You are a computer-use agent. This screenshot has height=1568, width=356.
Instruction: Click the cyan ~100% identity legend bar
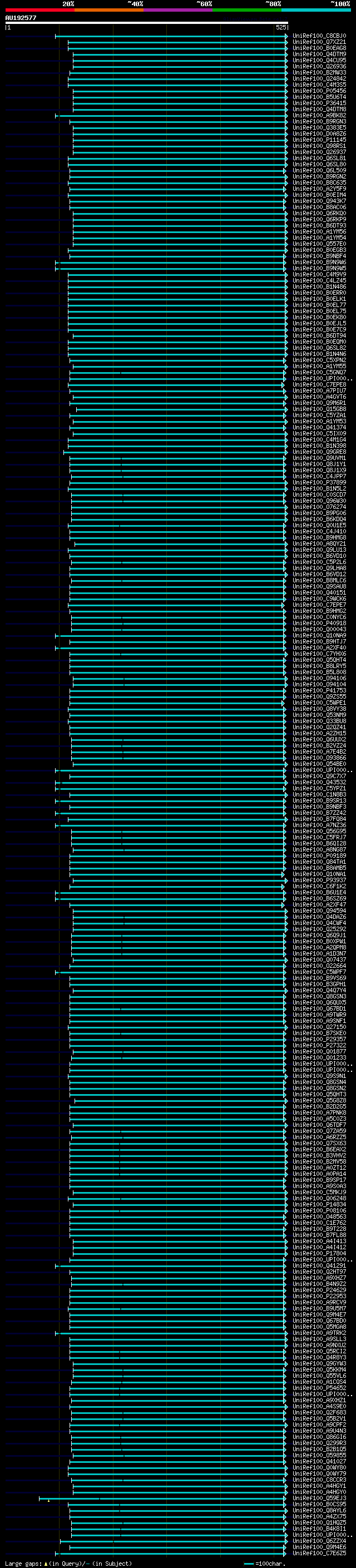coord(316,10)
